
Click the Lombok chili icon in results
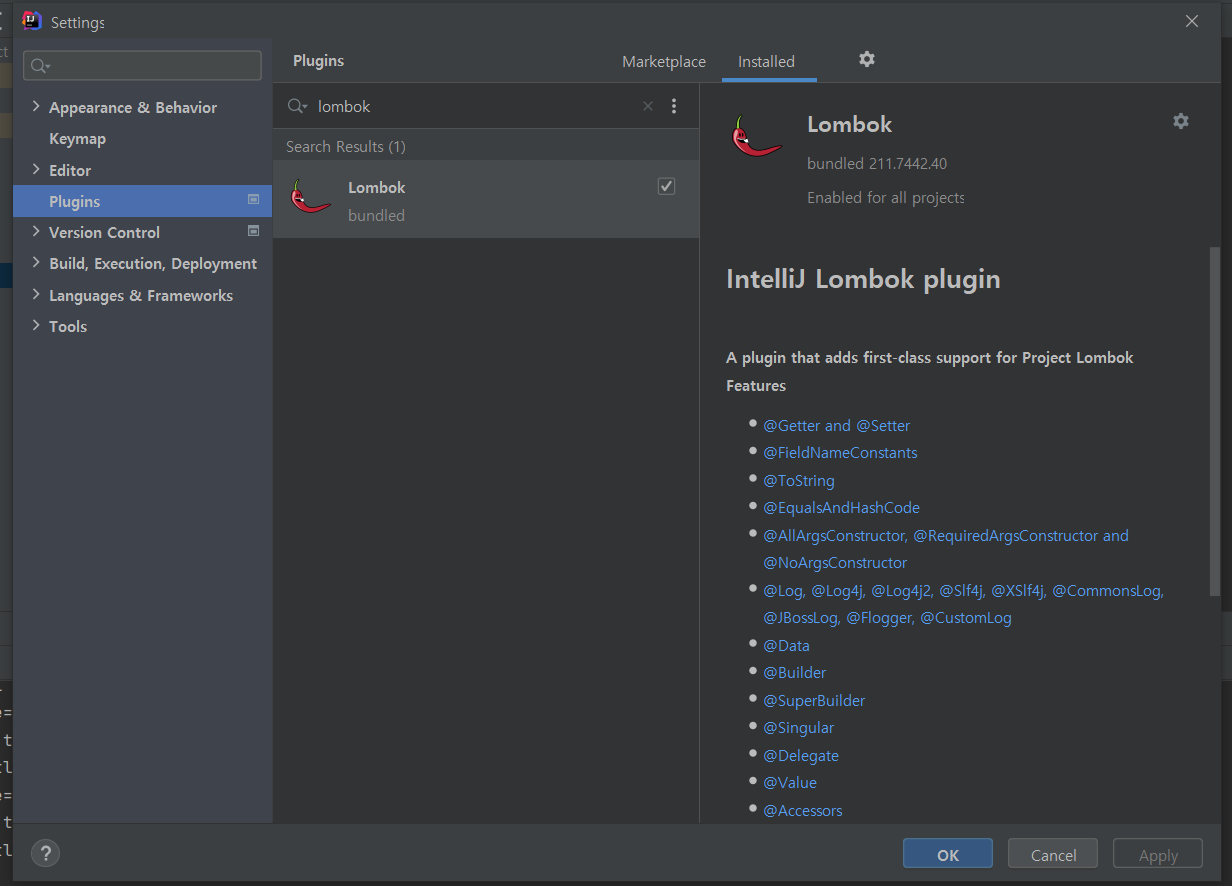click(310, 196)
